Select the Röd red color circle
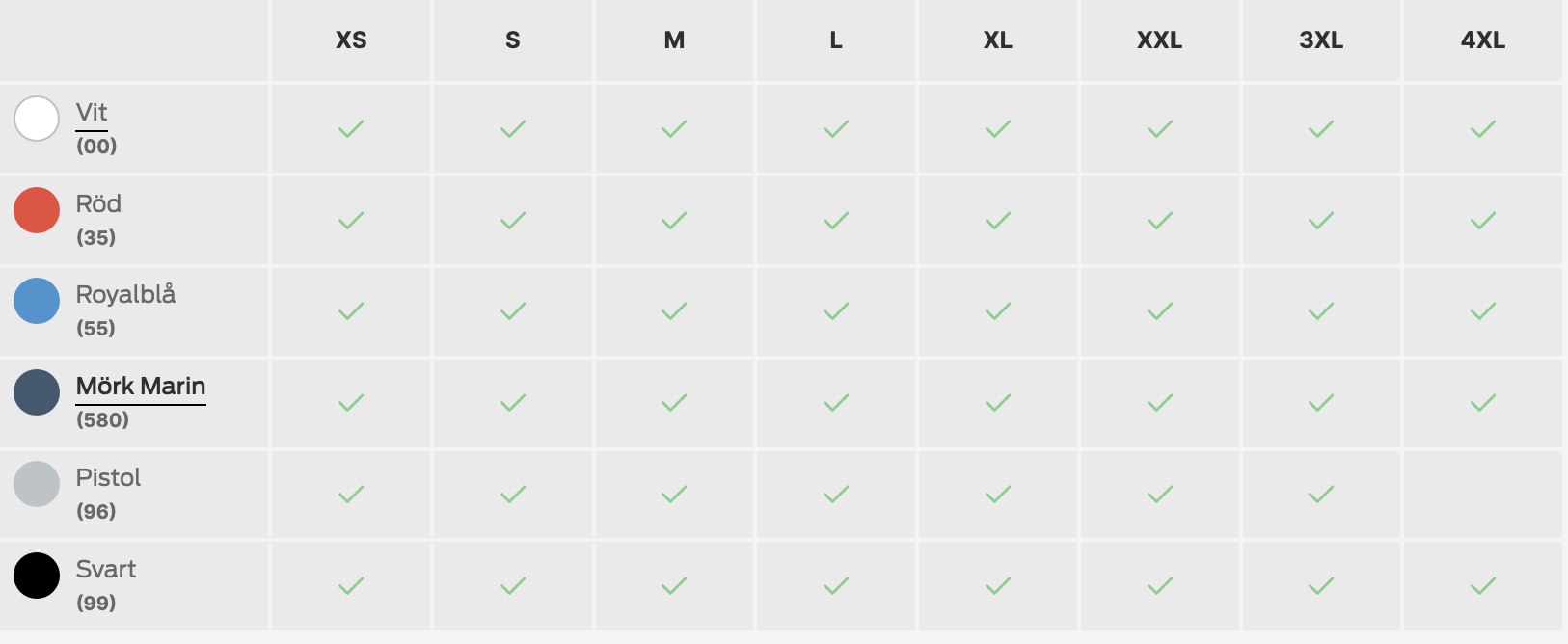 37,210
